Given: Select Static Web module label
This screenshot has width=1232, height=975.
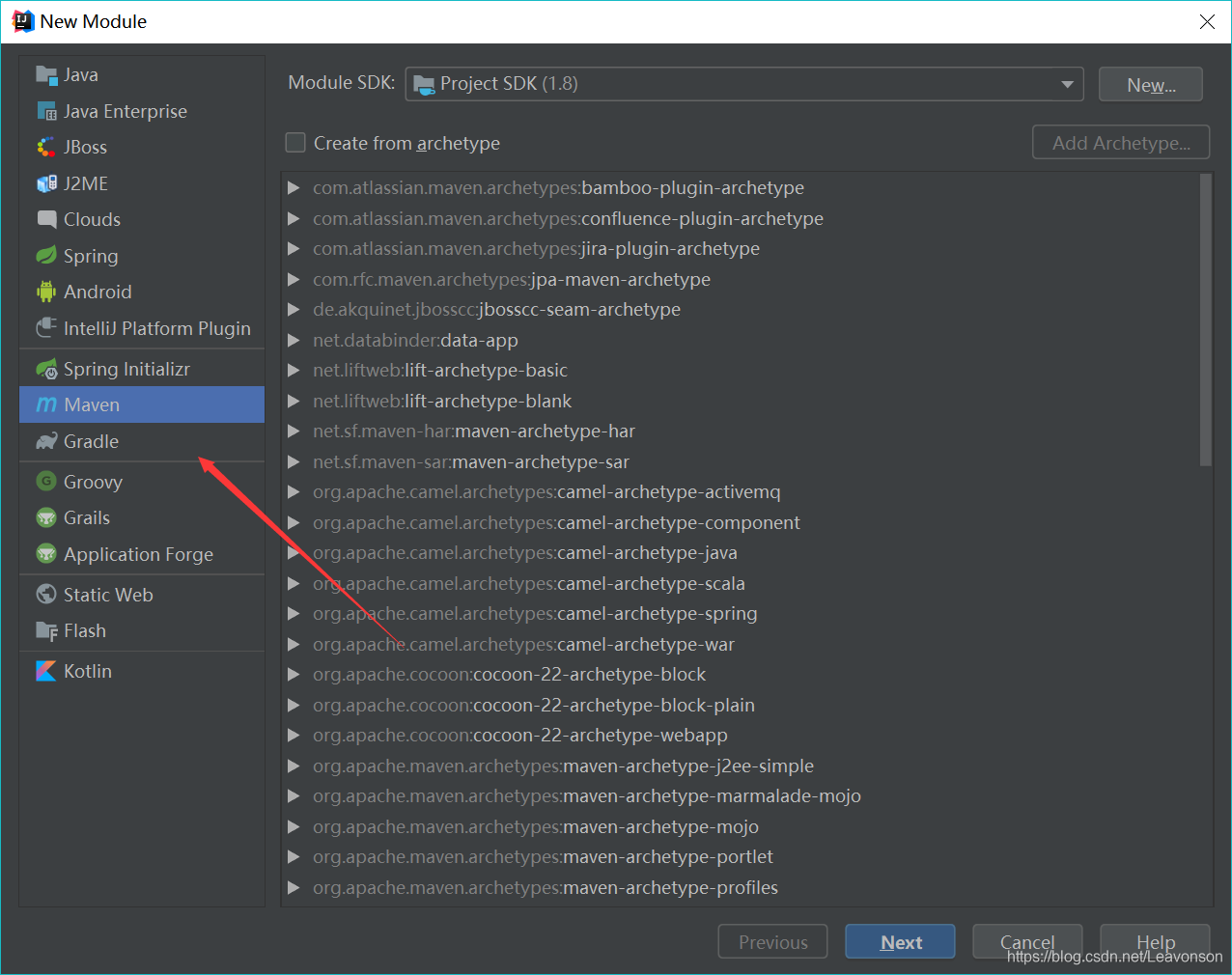Looking at the screenshot, I should 108,595.
